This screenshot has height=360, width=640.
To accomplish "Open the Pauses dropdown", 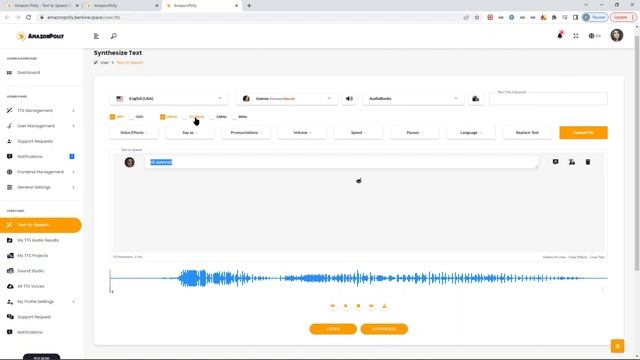I will 415,133.
